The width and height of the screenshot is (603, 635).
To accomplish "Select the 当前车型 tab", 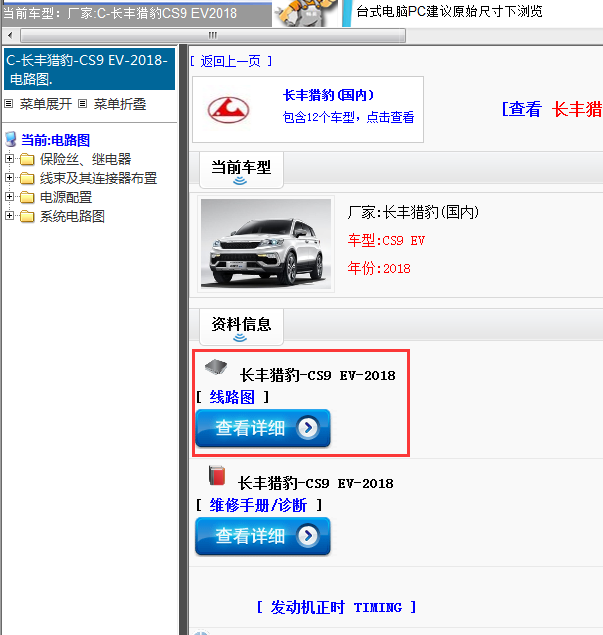I will point(241,170).
